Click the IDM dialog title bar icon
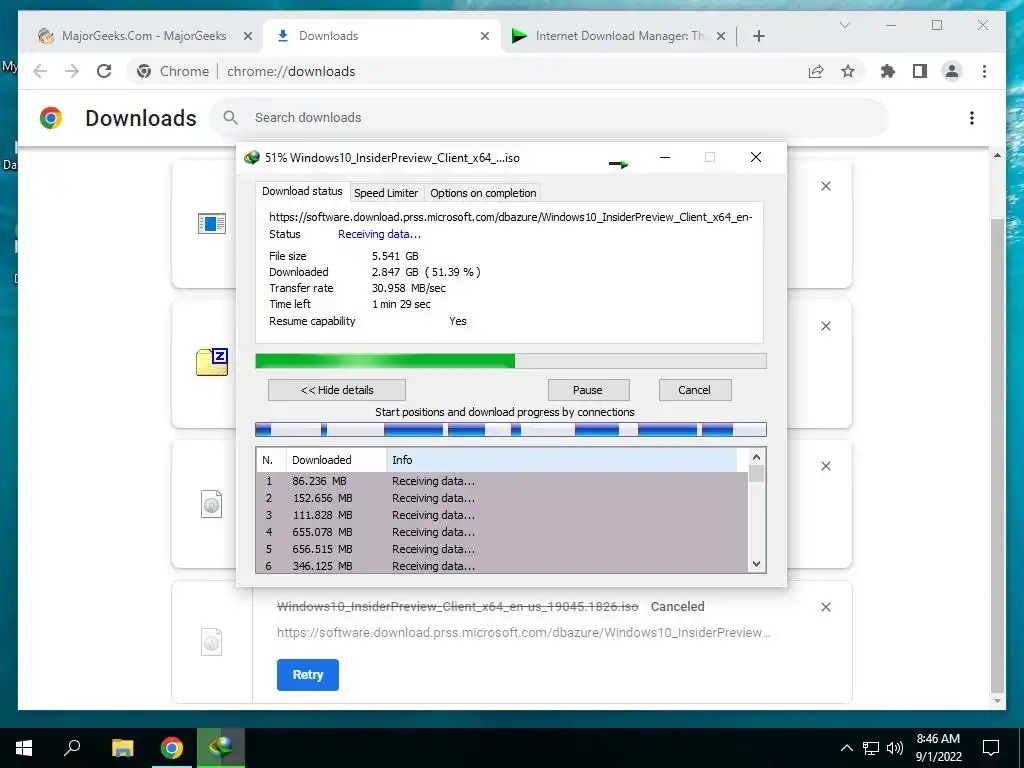 (x=251, y=157)
